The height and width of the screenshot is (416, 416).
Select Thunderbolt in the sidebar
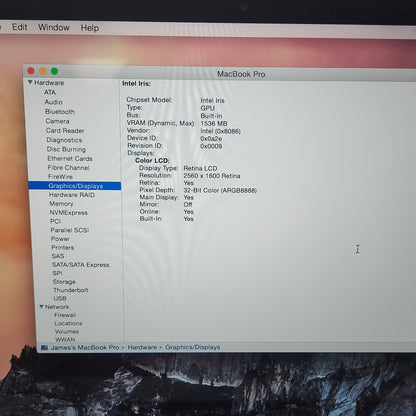coord(71,290)
